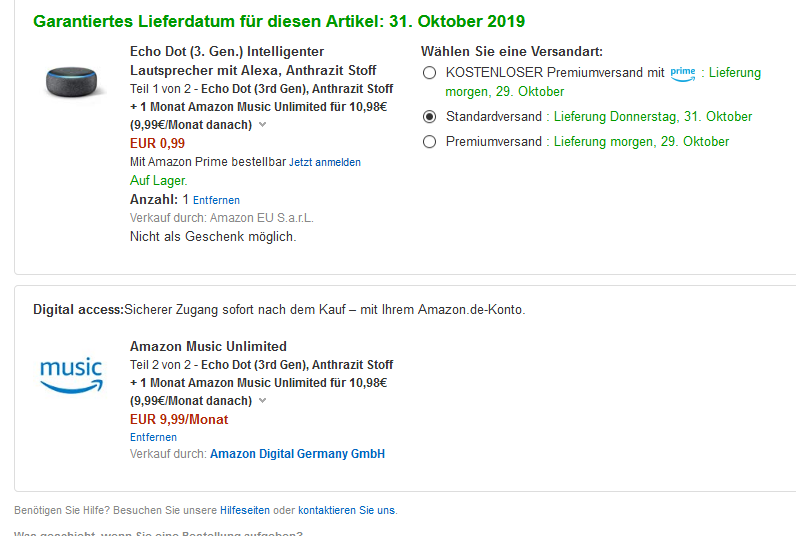Open the Amazon Digital Germany GmbH seller link
The image size is (796, 536).
click(x=297, y=454)
